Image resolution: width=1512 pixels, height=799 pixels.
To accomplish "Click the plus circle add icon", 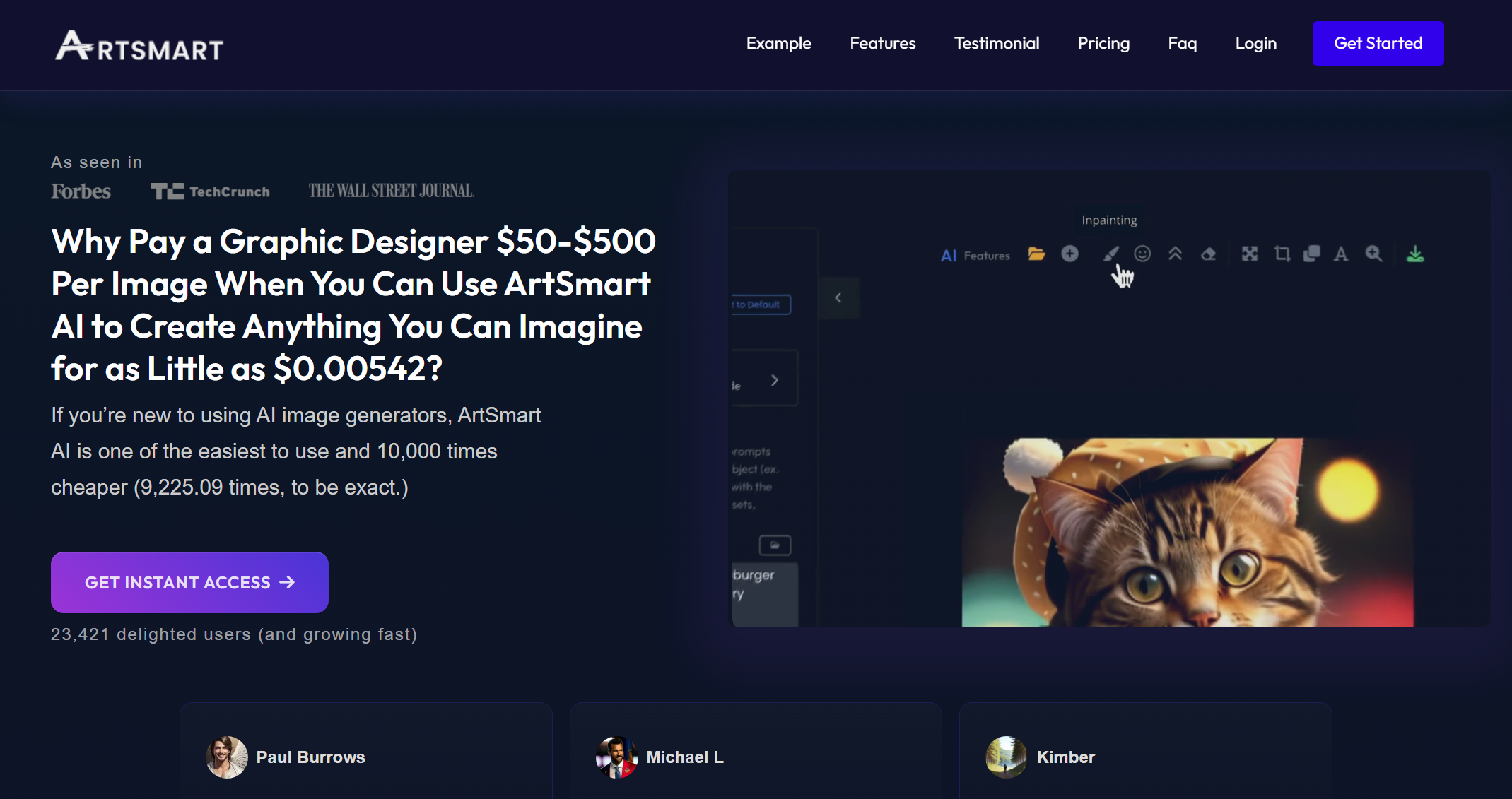I will tap(1070, 254).
